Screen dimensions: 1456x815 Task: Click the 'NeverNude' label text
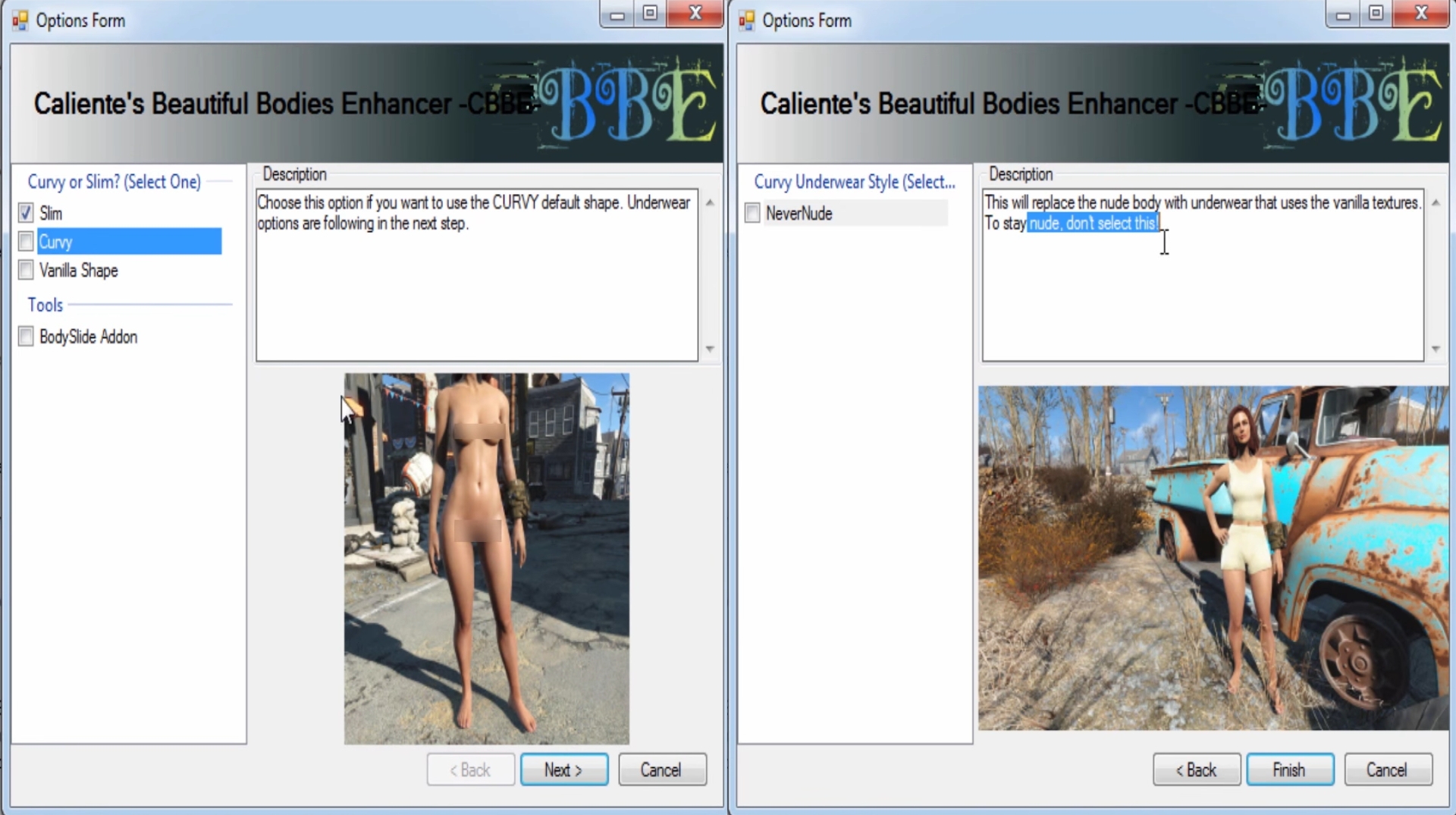coord(799,214)
